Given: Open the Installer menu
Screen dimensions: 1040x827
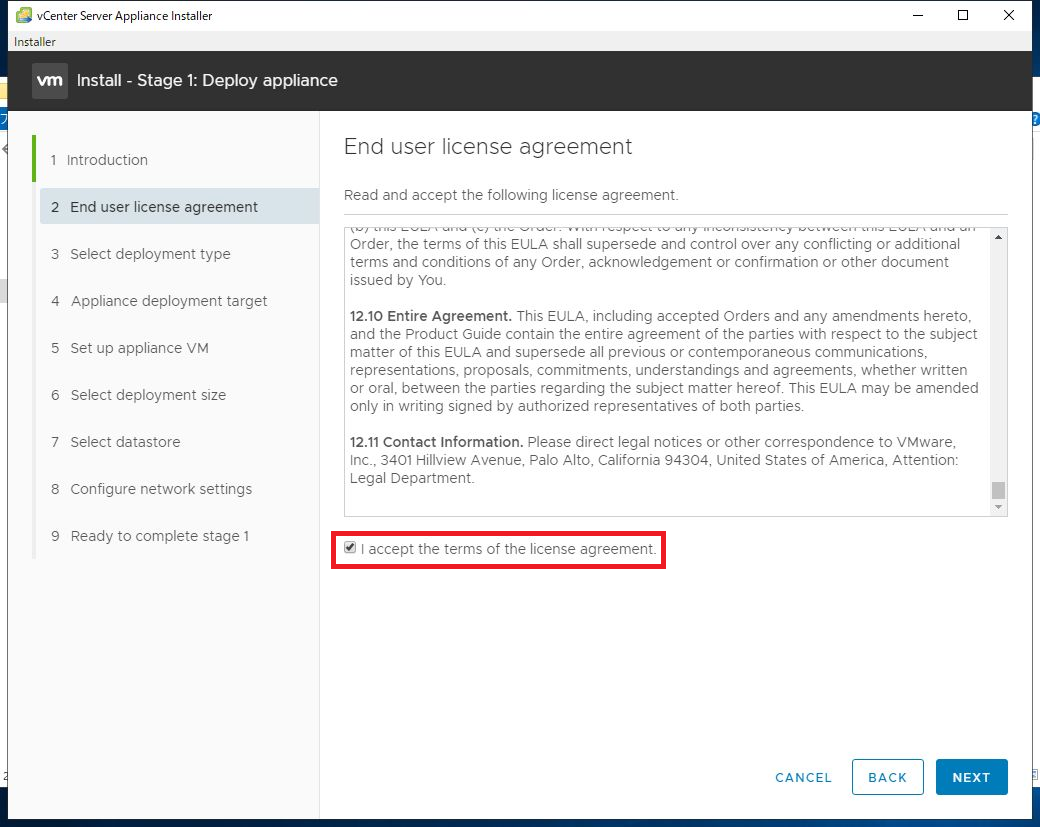Looking at the screenshot, I should click(x=34, y=42).
